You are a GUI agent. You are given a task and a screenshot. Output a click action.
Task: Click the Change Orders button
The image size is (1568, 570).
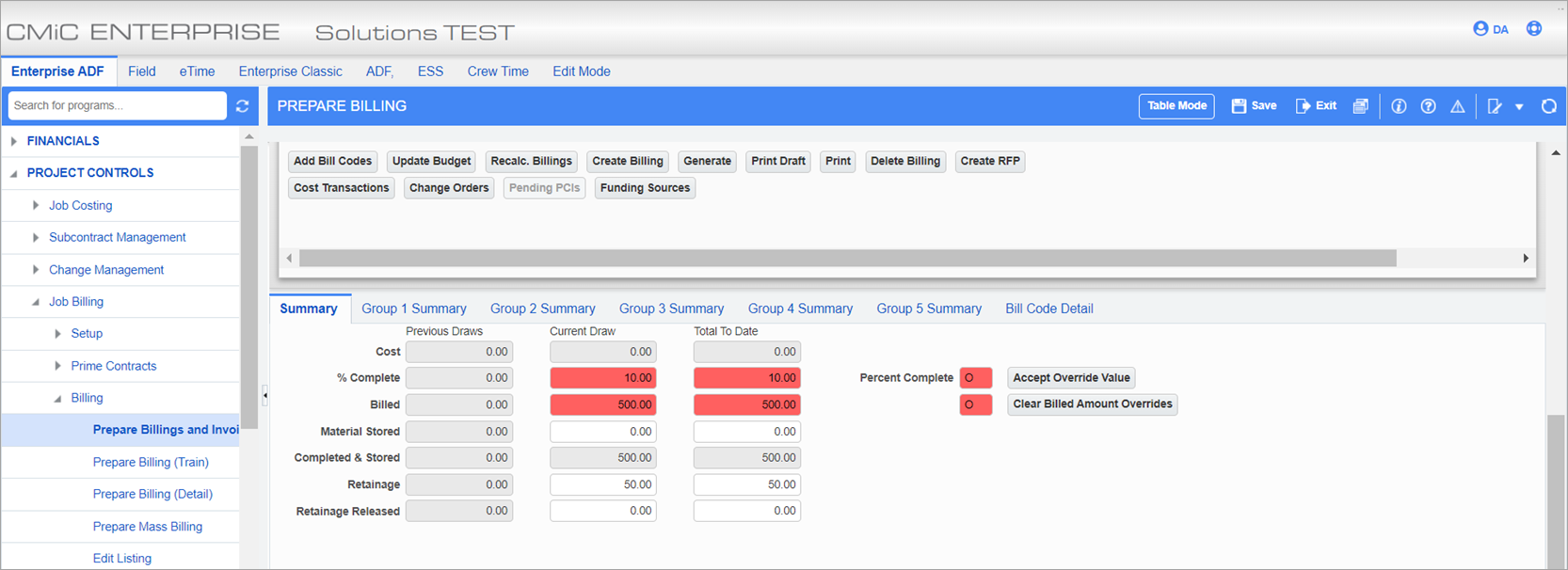449,188
